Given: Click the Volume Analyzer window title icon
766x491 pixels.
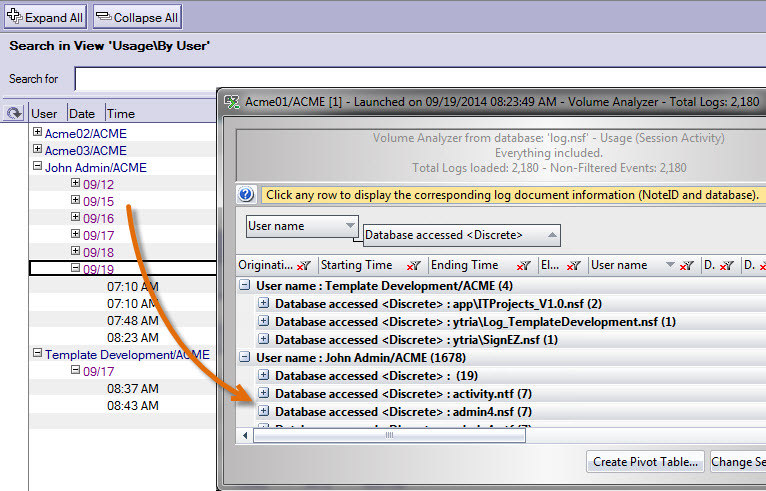Looking at the screenshot, I should 232,102.
